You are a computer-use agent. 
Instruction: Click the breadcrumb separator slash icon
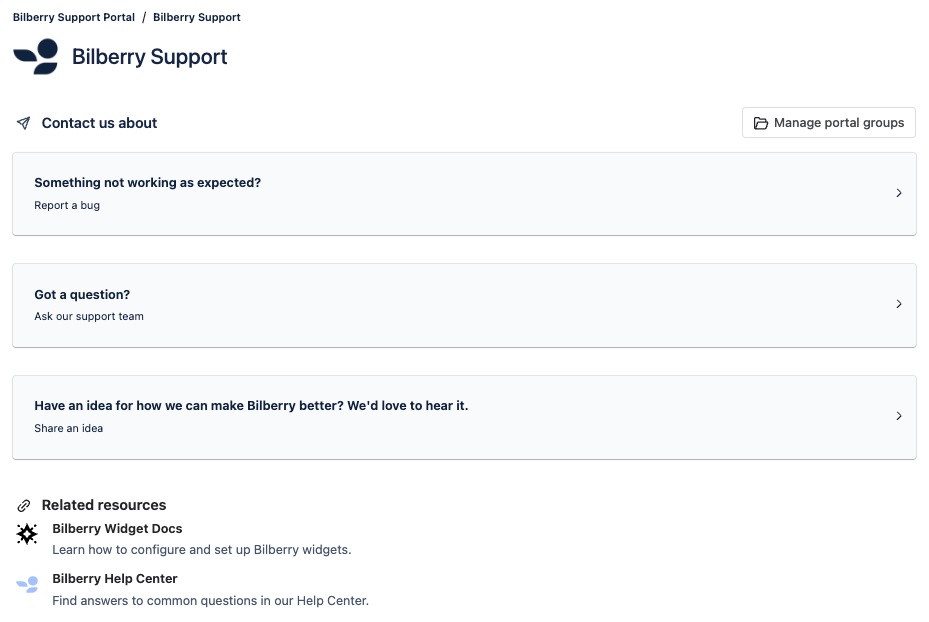point(146,17)
